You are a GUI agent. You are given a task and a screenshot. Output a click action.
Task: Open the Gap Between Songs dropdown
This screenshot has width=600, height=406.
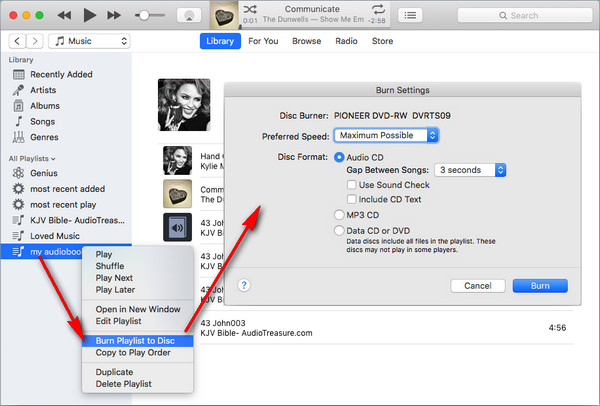tap(471, 170)
